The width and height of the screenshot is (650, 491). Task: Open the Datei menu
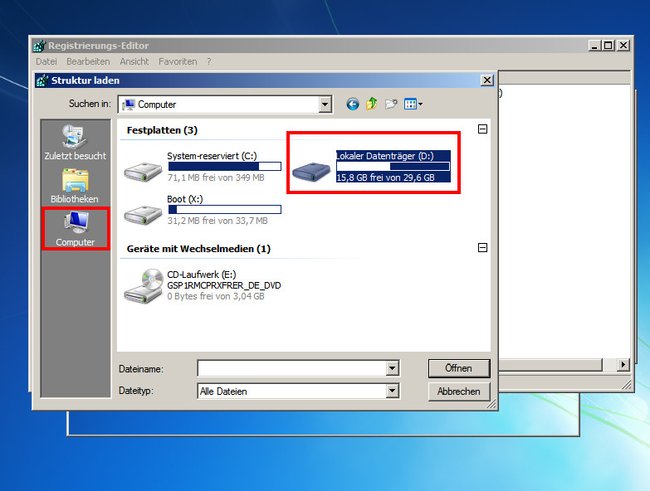[x=46, y=61]
